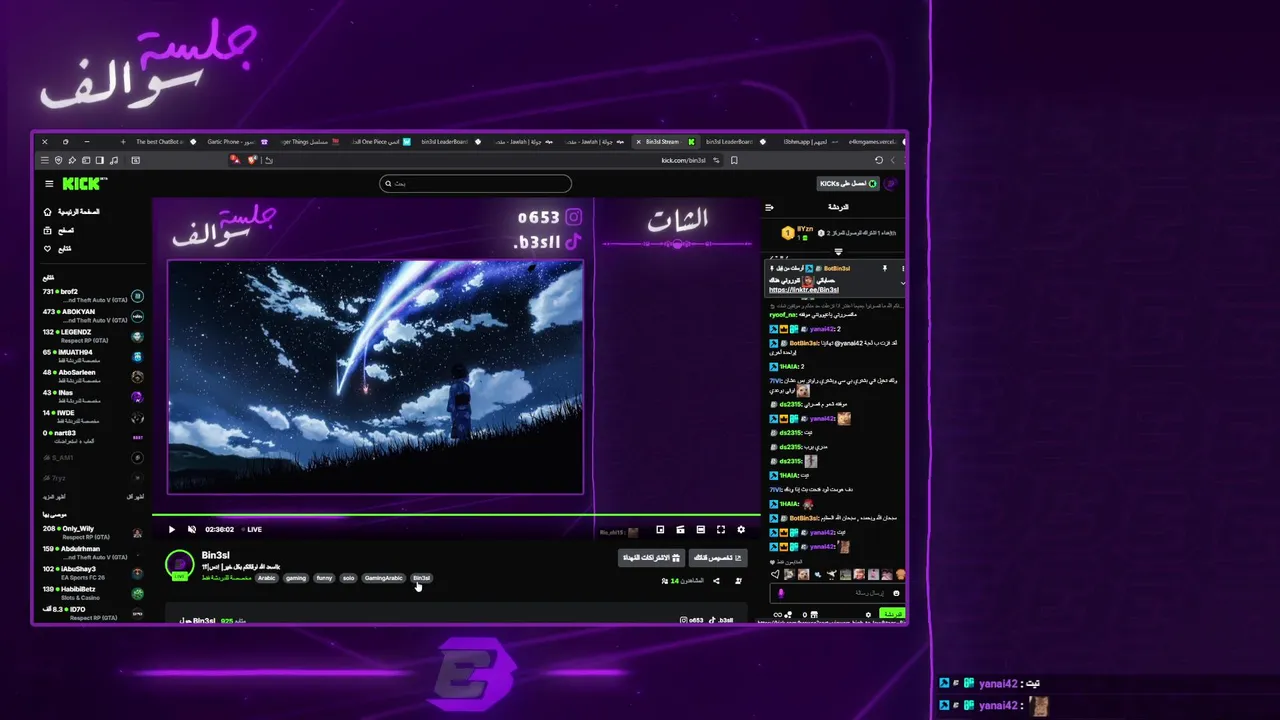Open the Browse item in Kick sidebar
This screenshot has width=1280, height=720.
pyautogui.click(x=60, y=230)
